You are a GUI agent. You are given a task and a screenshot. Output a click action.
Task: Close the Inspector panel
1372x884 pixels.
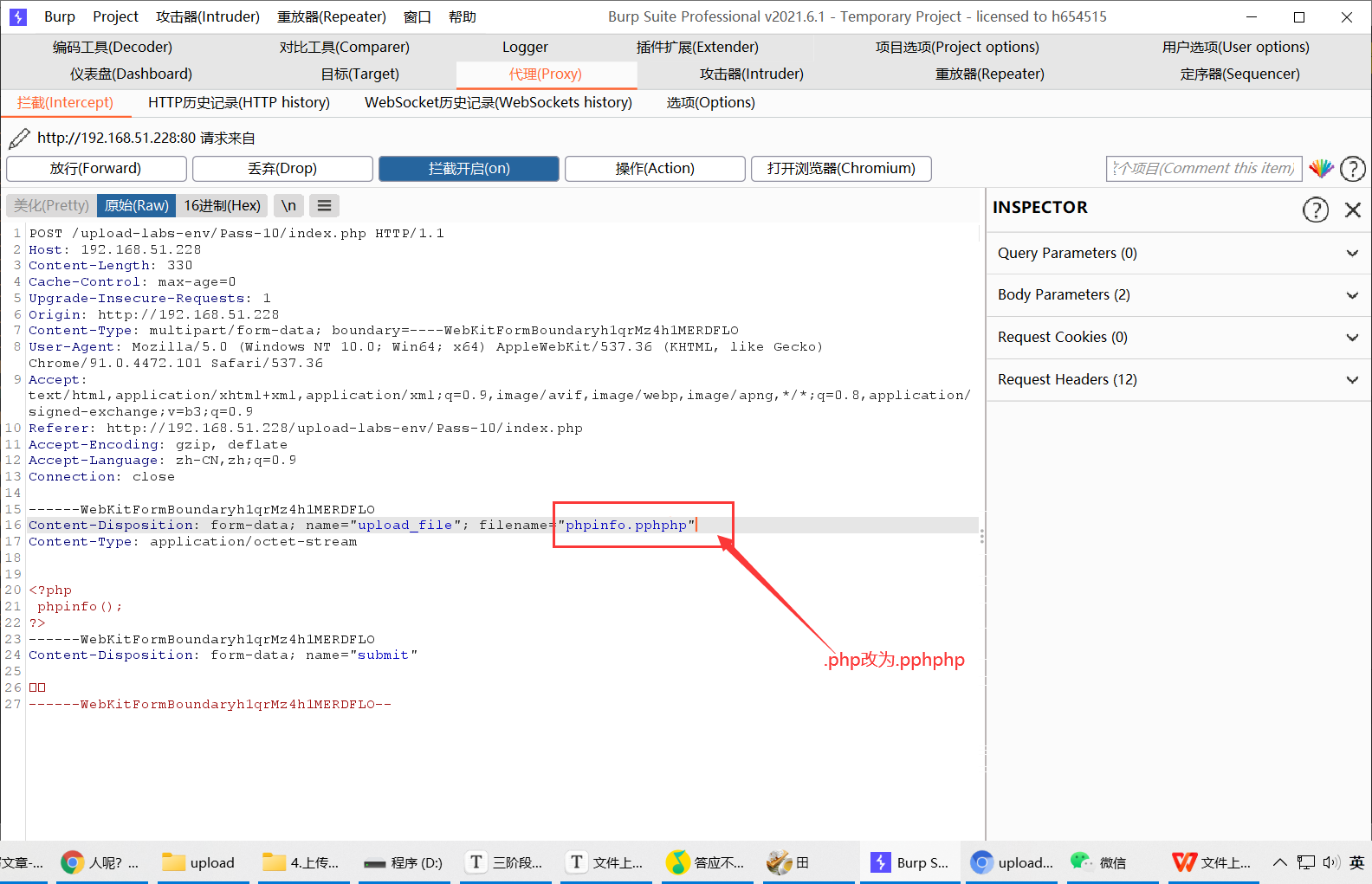1352,209
